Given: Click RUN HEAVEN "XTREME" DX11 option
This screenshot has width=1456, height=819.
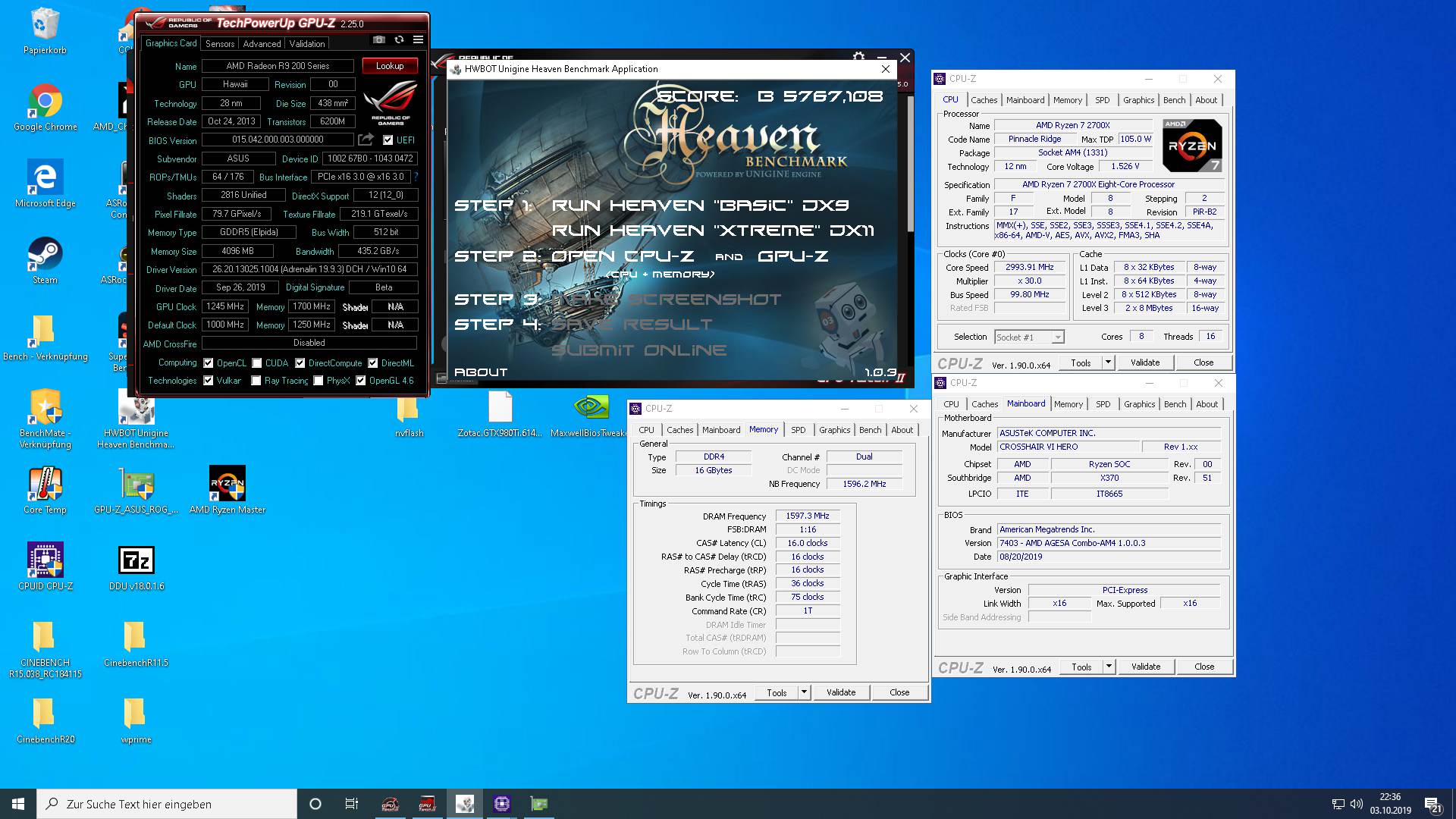Looking at the screenshot, I should pos(713,231).
